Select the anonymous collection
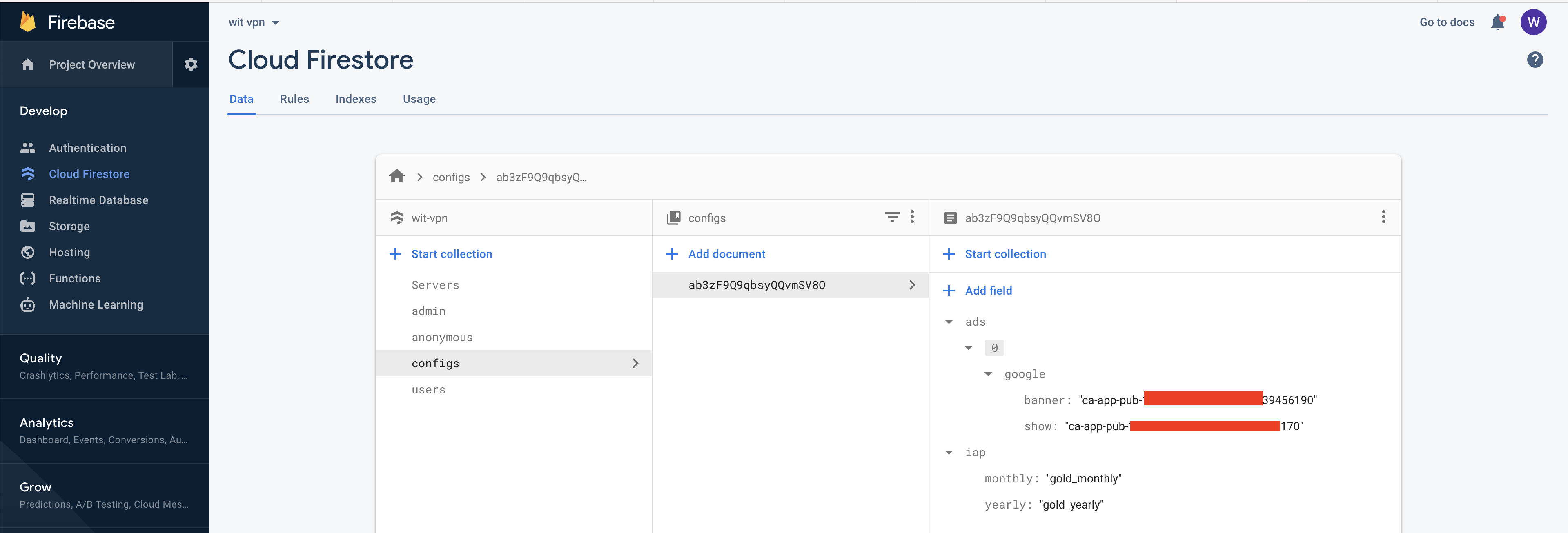The width and height of the screenshot is (1568, 533). point(514,337)
